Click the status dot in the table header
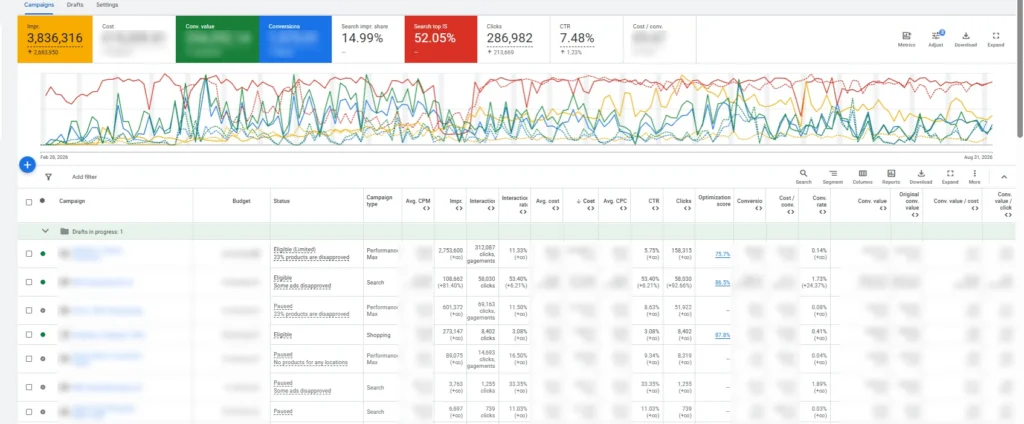 [x=42, y=201]
